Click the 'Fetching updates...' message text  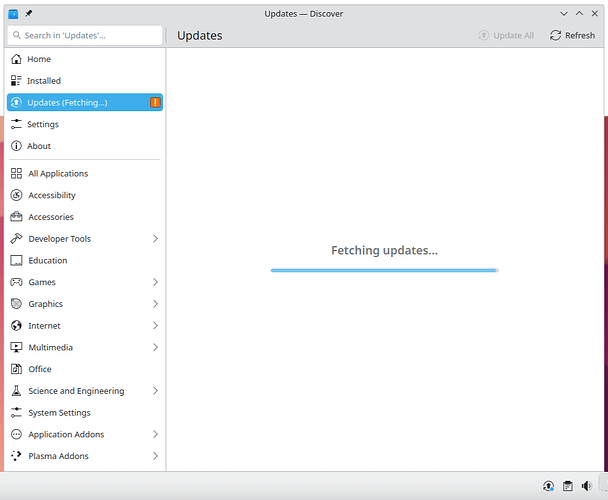pyautogui.click(x=384, y=250)
